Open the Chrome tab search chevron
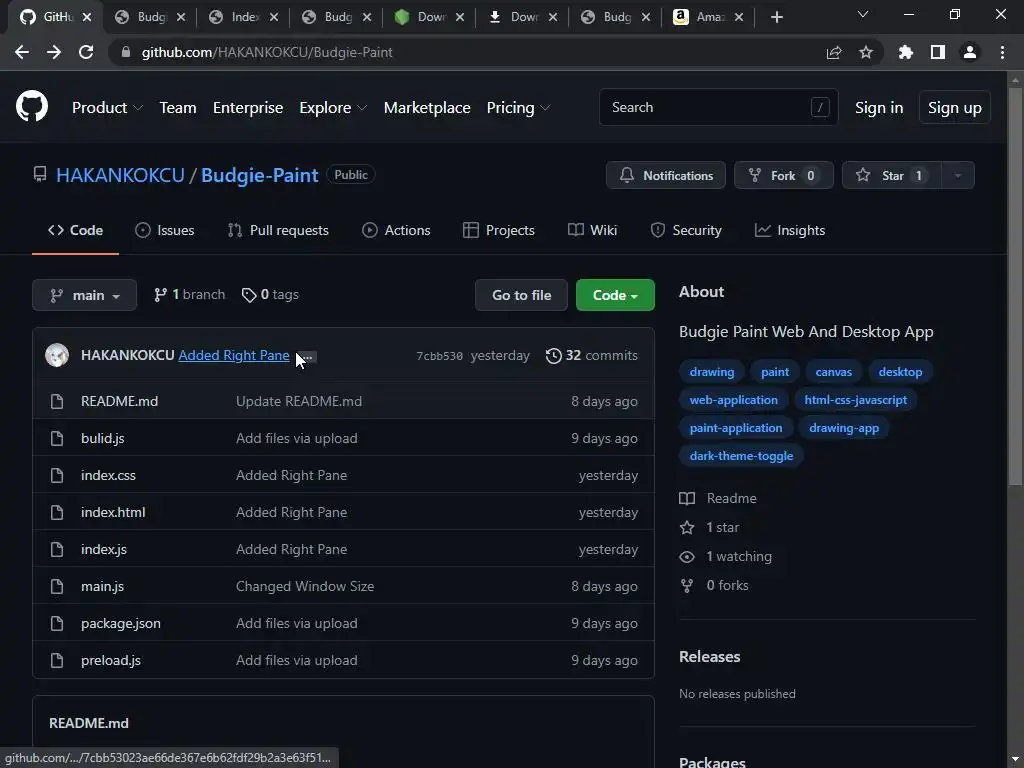 tap(863, 14)
